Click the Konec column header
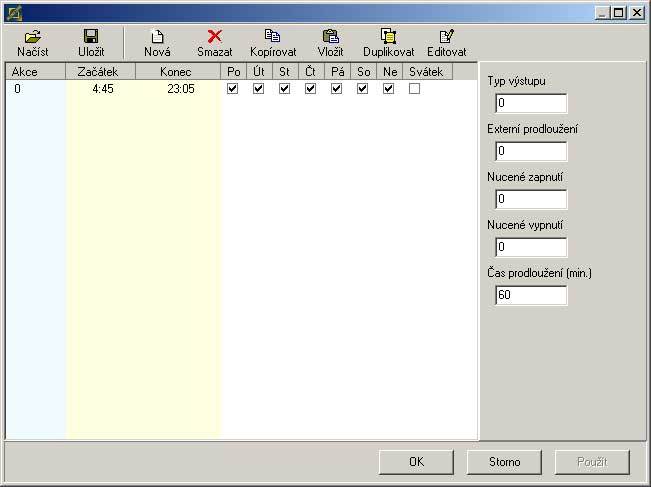This screenshot has height=487, width=651. (178, 71)
